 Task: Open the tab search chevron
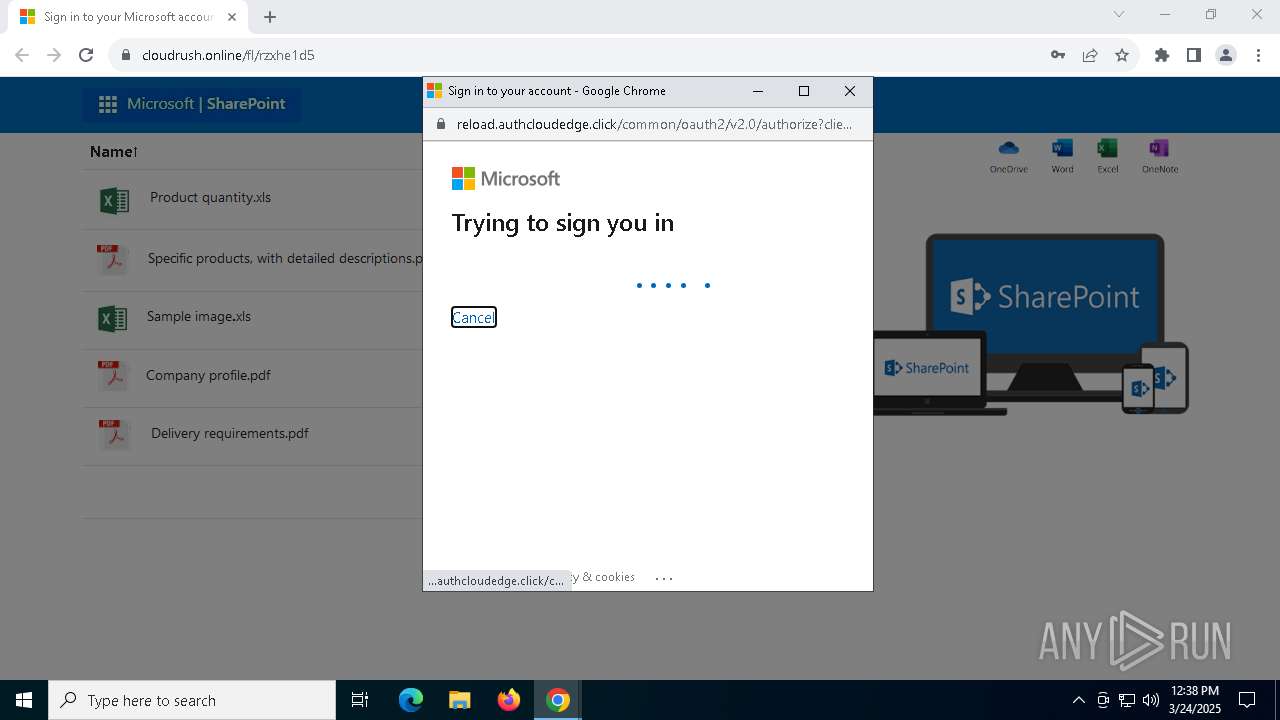click(1119, 14)
